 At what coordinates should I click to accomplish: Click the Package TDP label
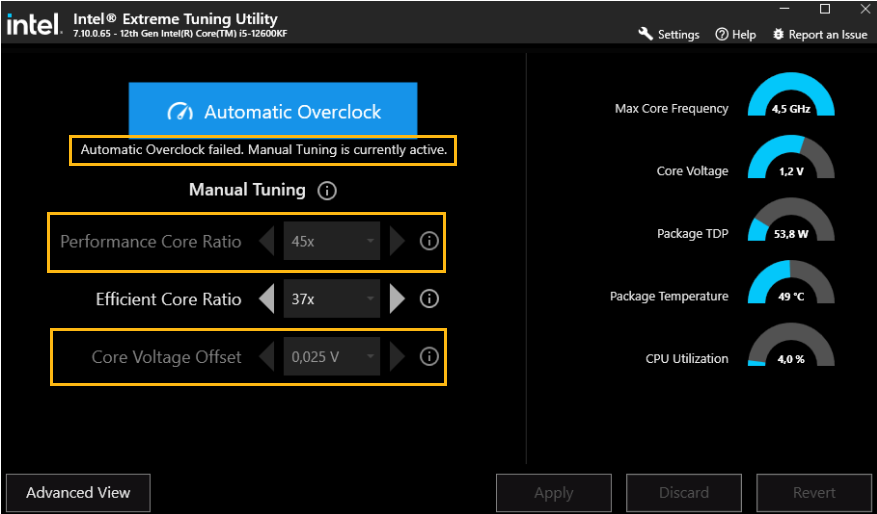click(692, 234)
